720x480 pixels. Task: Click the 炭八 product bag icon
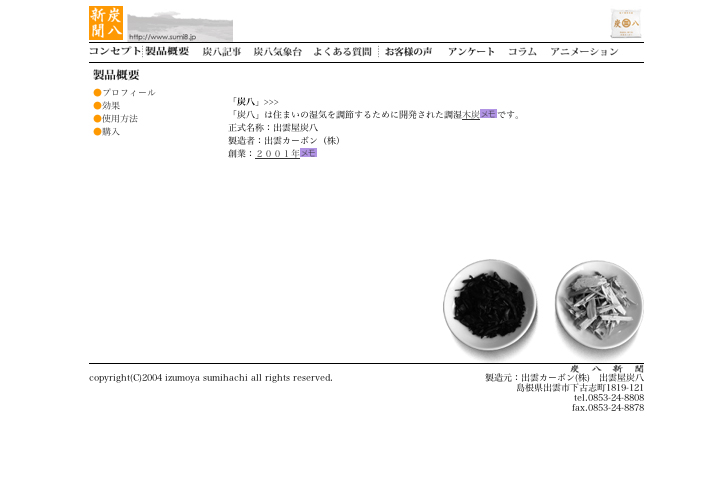(x=626, y=23)
